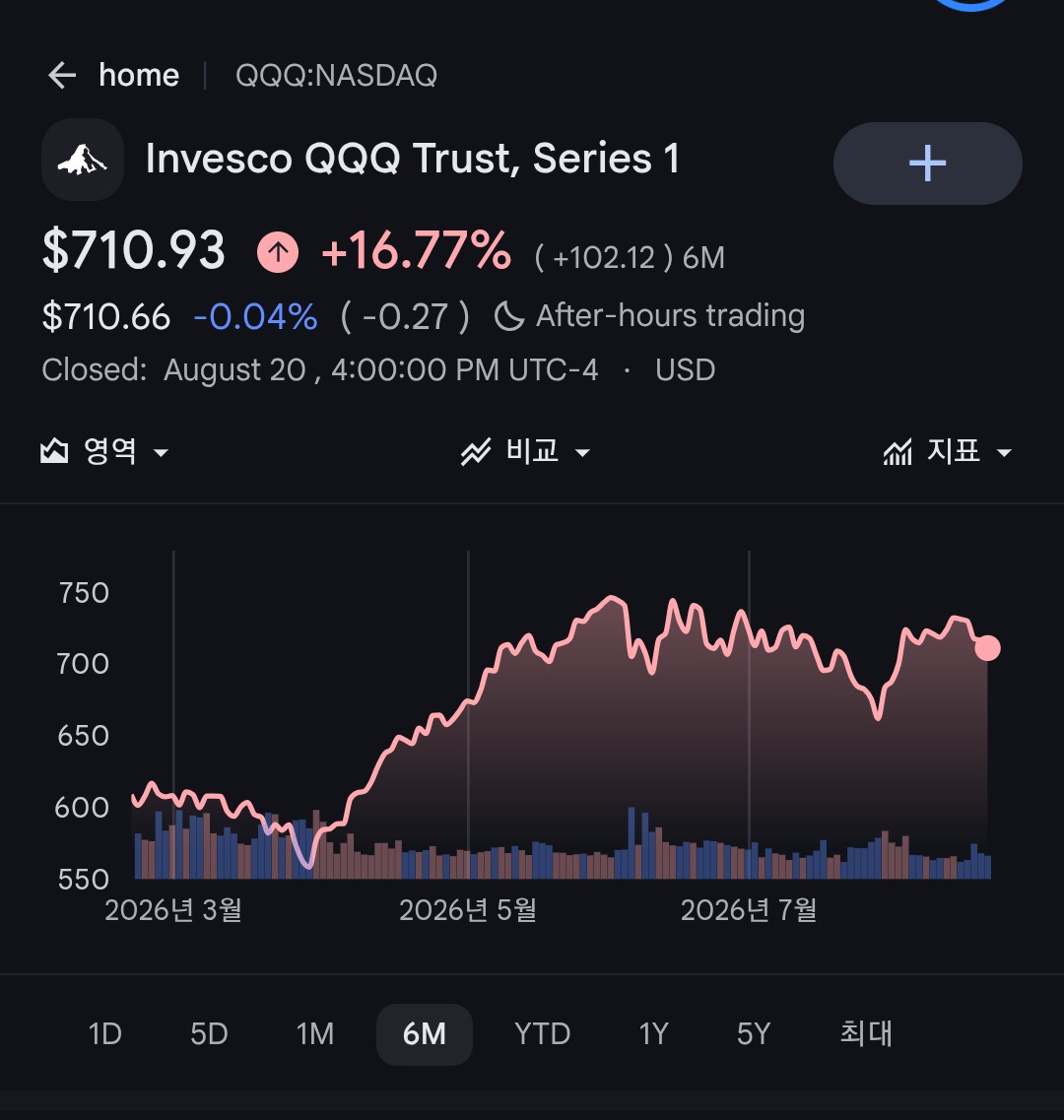Tap the after-hours moon icon
Screen dimensions: 1064x1120
(509, 316)
